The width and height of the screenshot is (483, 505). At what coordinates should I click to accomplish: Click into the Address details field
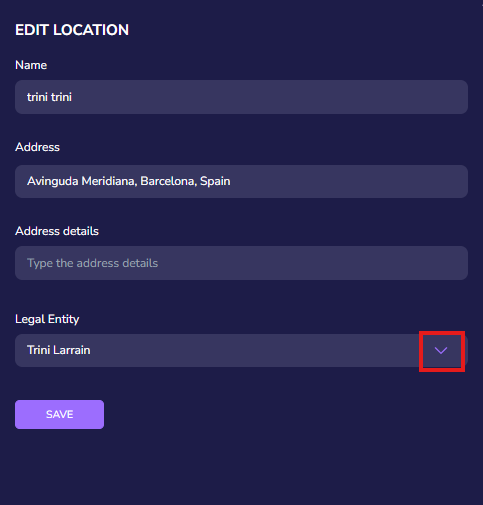click(x=241, y=263)
